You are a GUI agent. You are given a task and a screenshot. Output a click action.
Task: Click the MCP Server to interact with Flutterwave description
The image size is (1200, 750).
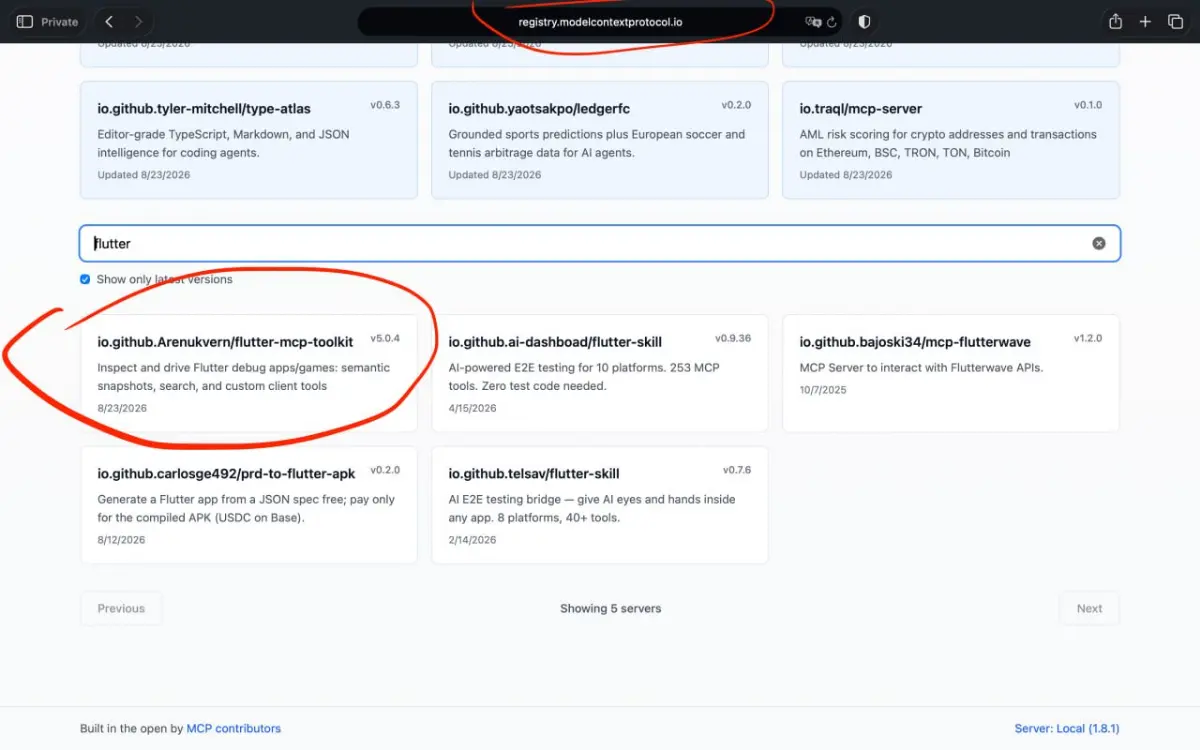click(921, 367)
